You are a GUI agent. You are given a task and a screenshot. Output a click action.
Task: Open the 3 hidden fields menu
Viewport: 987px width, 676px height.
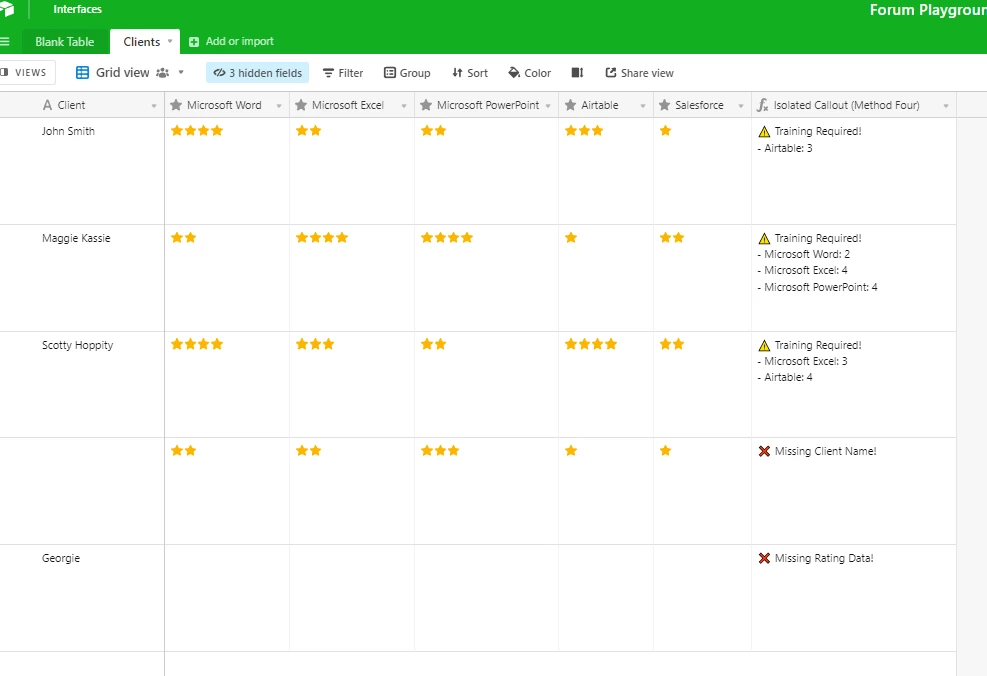pos(257,73)
